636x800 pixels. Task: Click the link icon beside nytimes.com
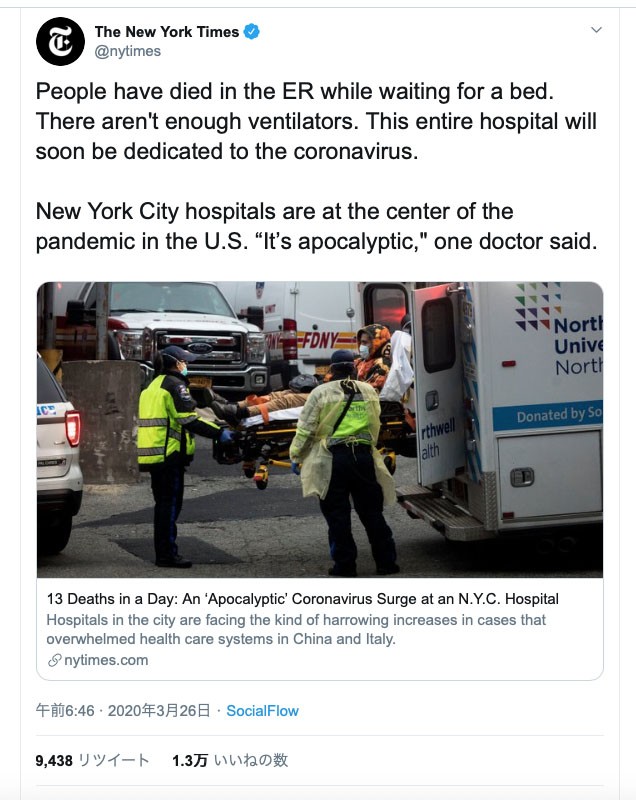(x=54, y=660)
